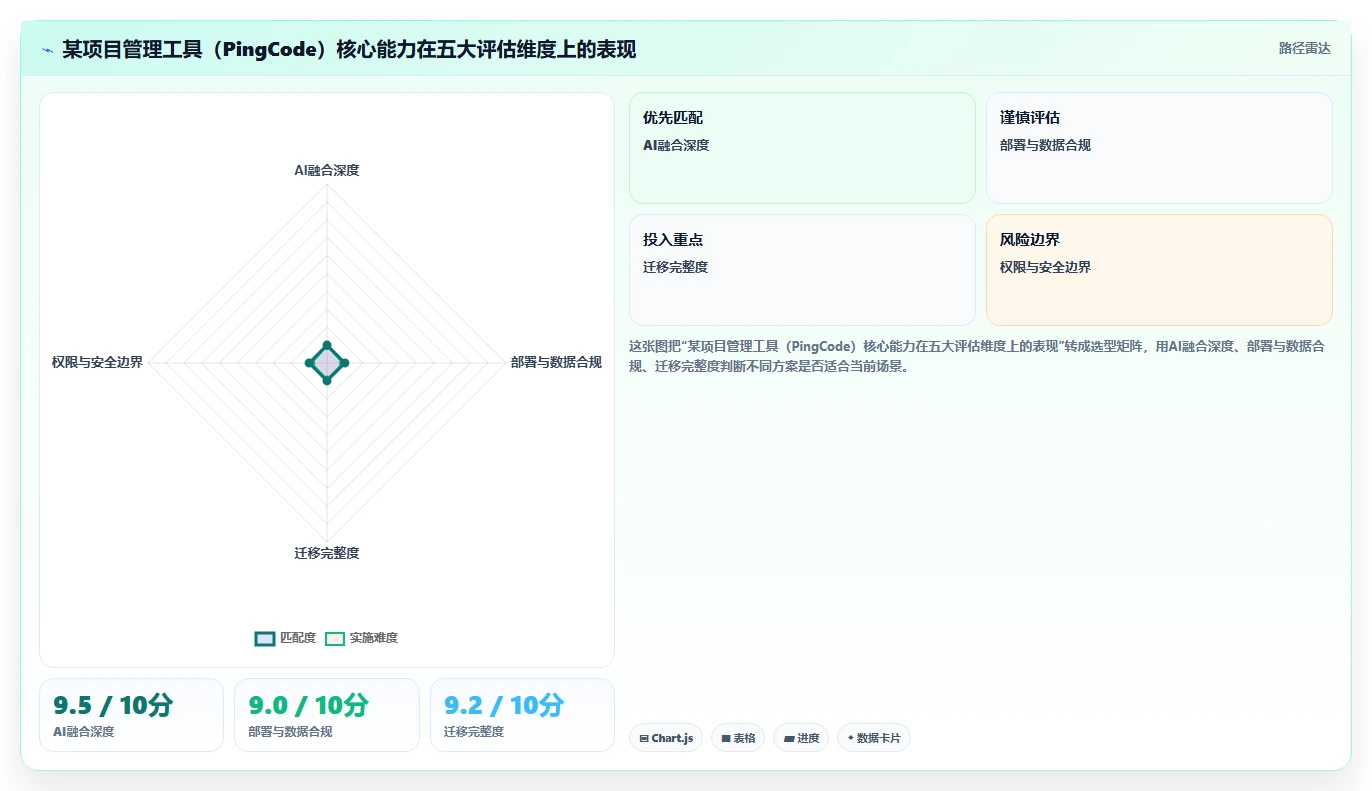Select the 表格 tag chip
Screen dimensions: 1372x791
[738, 738]
